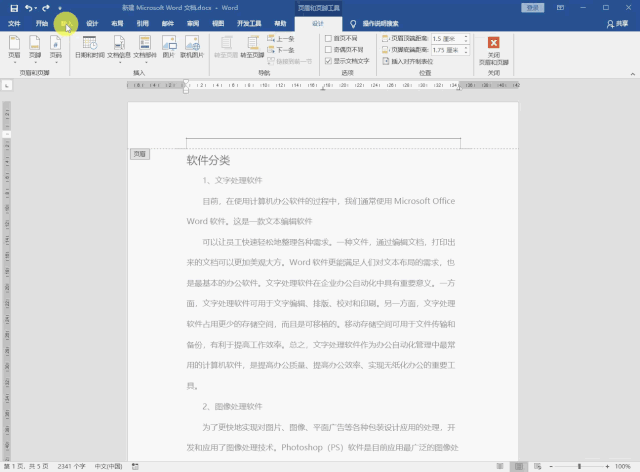Click 插入对齐制表位 (Insert Alignment Tab)

(x=407, y=61)
